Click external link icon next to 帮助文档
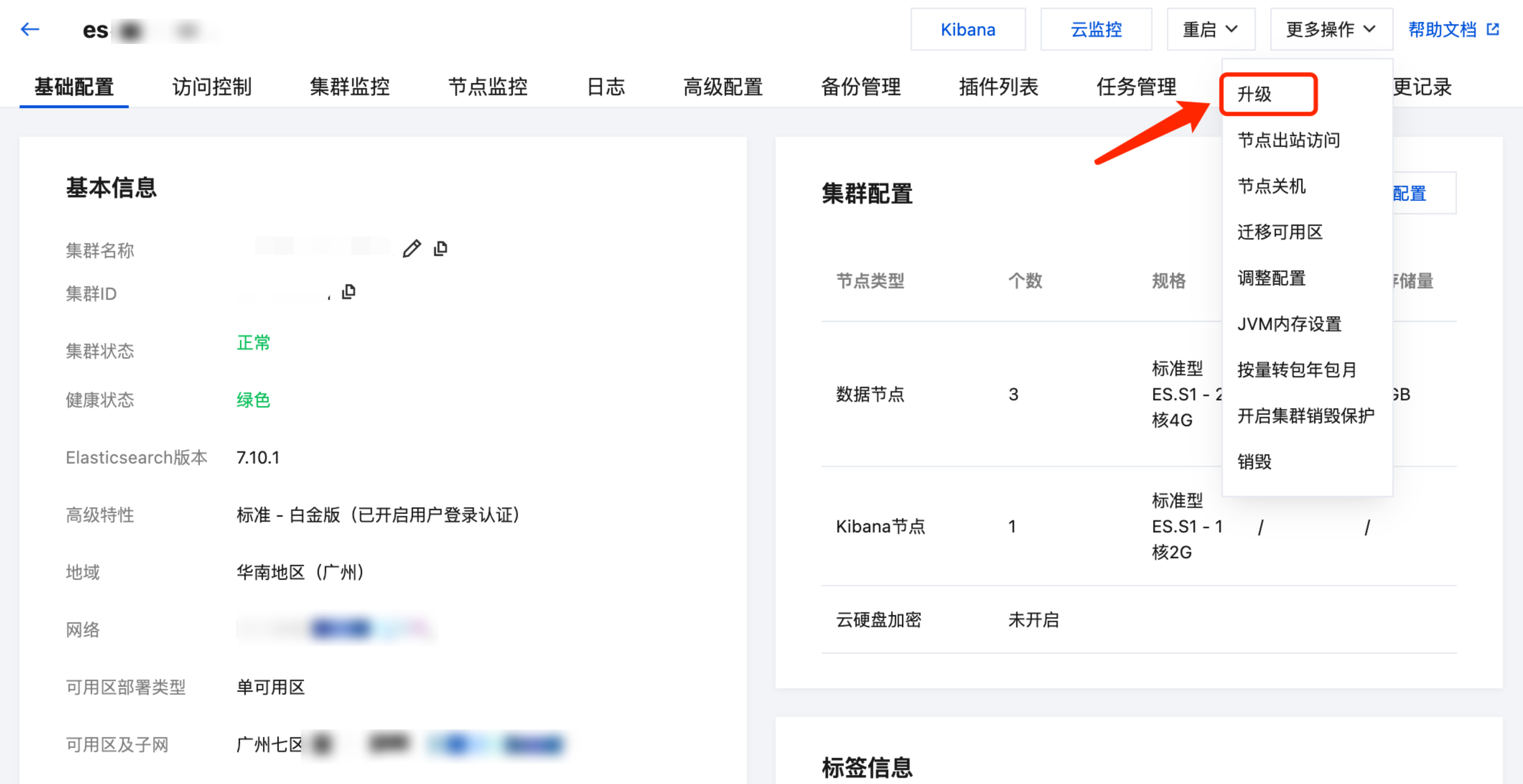 click(1493, 29)
